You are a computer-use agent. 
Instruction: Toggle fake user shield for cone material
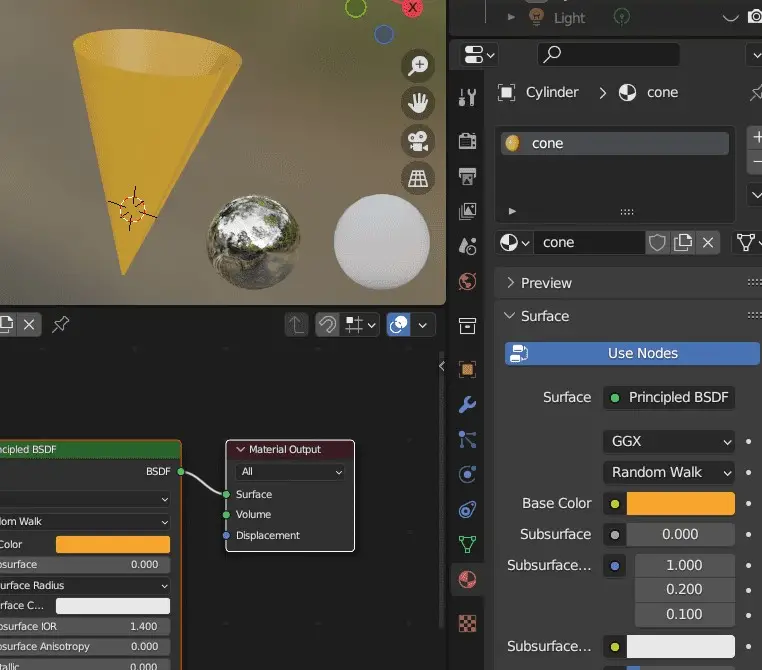click(657, 242)
